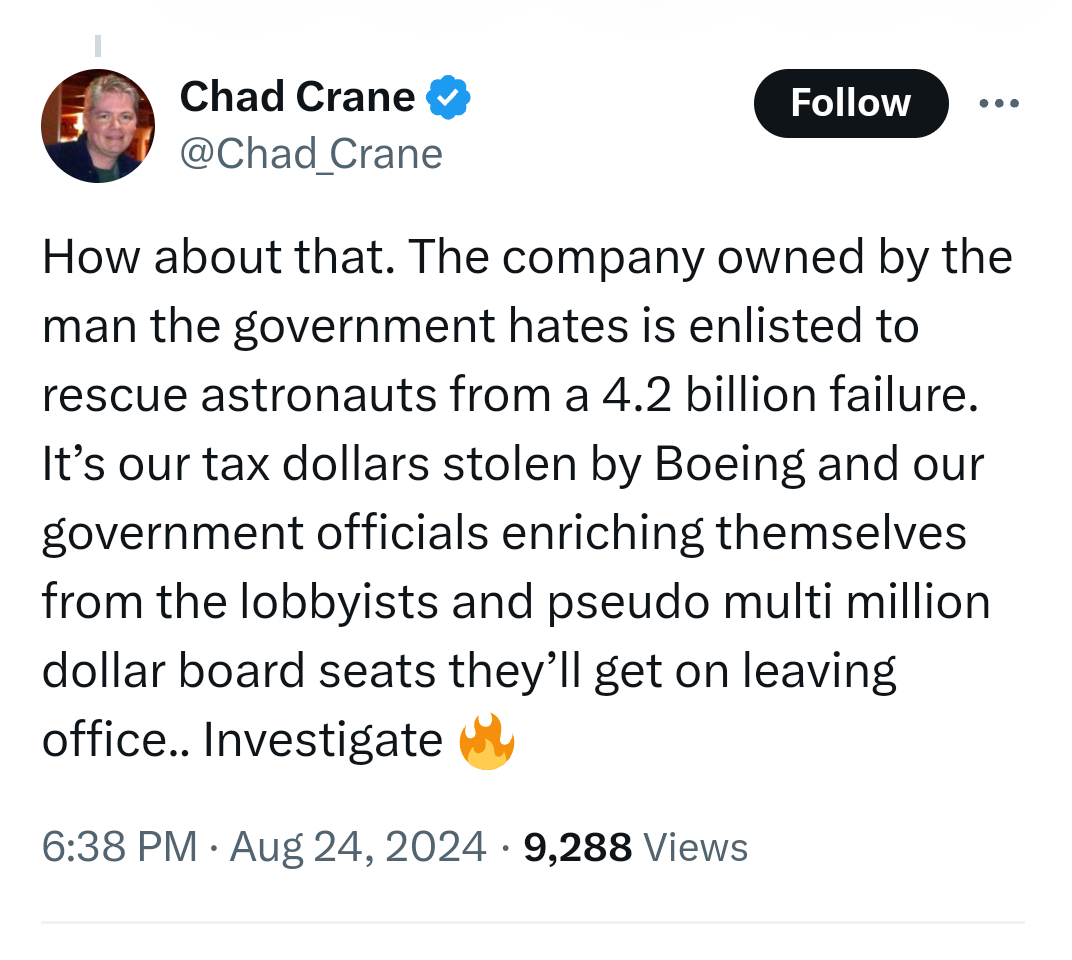Click the phrase government officials enriching themselves
The width and height of the screenshot is (1072, 960).
[x=504, y=534]
